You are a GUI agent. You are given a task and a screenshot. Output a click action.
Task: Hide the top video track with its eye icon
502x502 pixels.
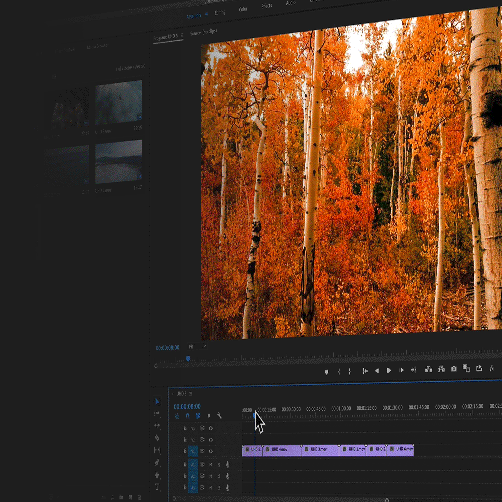[x=211, y=428]
